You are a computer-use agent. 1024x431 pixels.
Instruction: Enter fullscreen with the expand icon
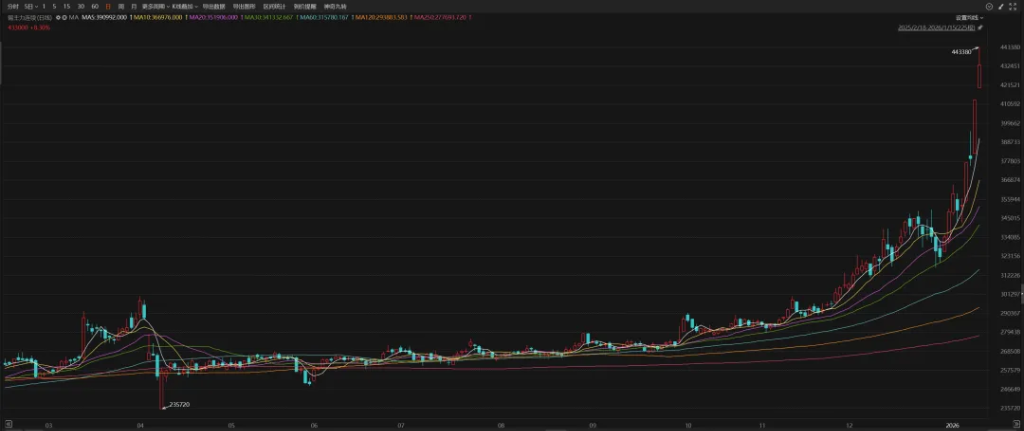click(x=1014, y=6)
